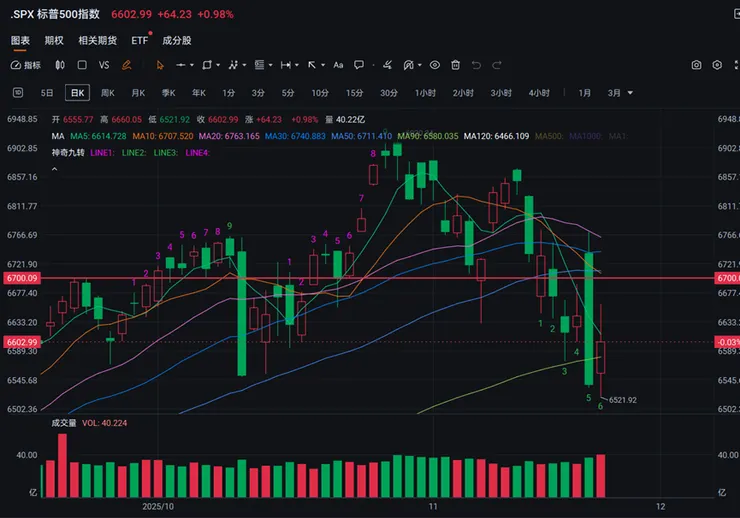
Task: Click the VS compare button
Action: pos(104,65)
